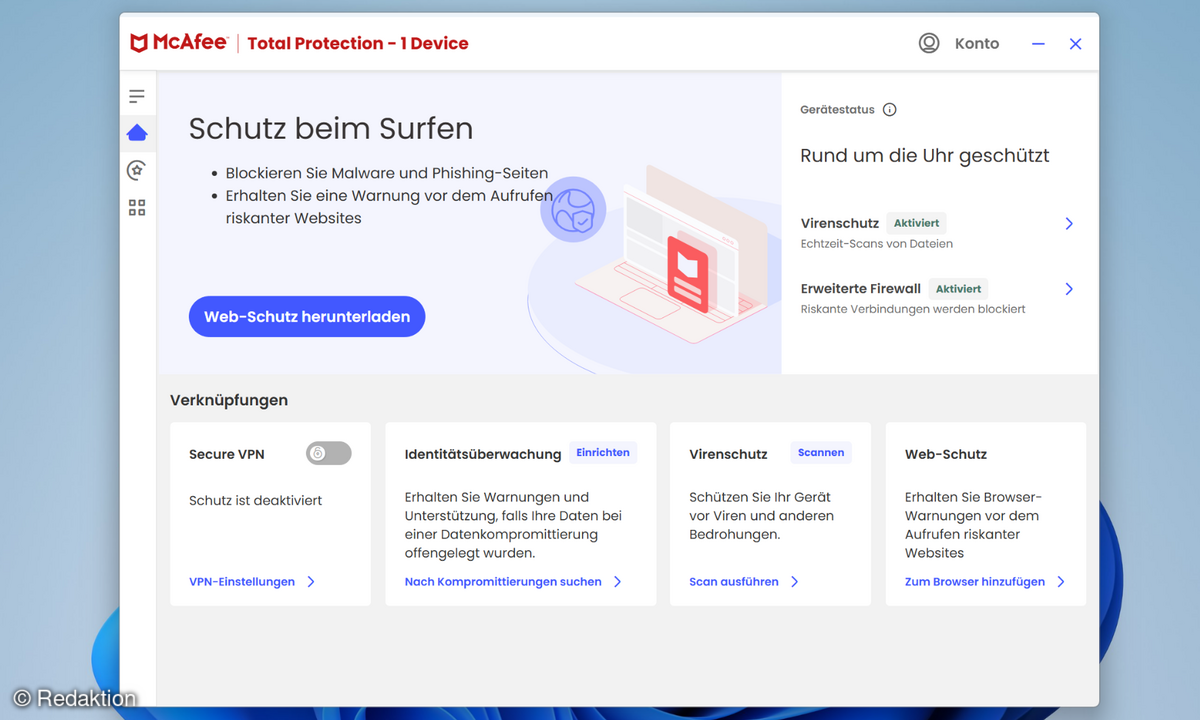The height and width of the screenshot is (720, 1200).
Task: Click the Gerätestatus info icon
Action: [x=889, y=110]
